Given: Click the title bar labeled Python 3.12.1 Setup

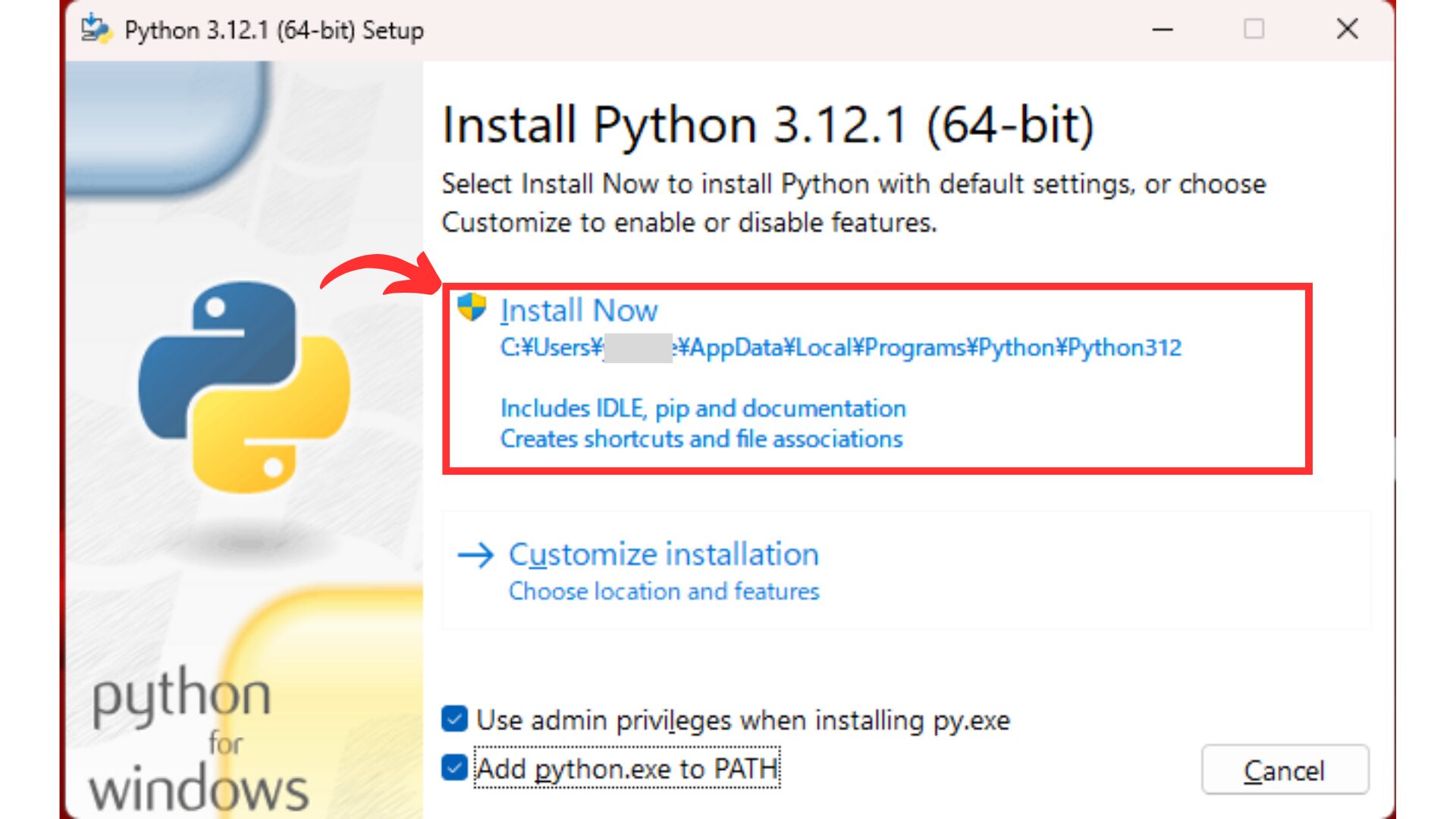Looking at the screenshot, I should 273,30.
